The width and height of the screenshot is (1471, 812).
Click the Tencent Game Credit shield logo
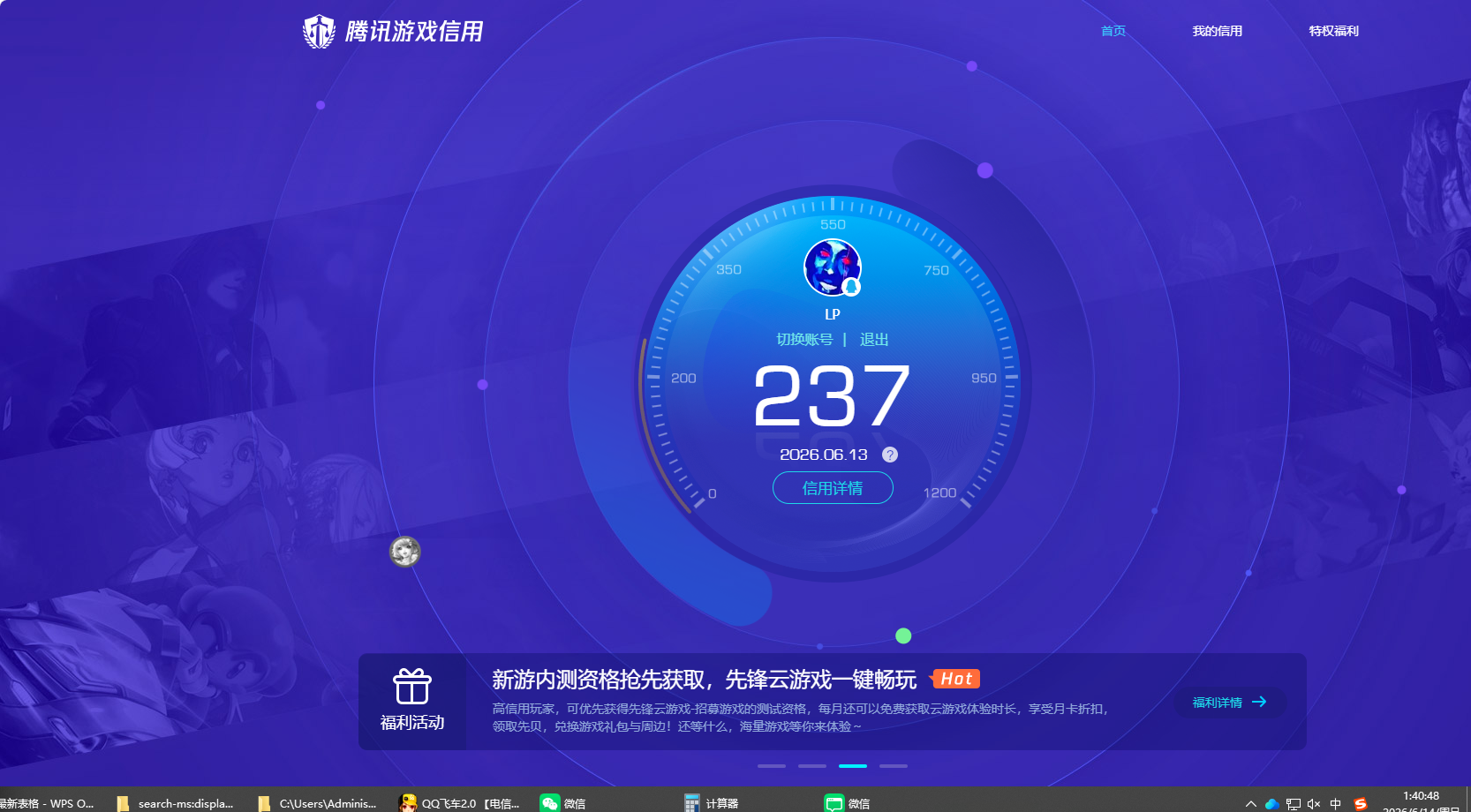click(319, 32)
